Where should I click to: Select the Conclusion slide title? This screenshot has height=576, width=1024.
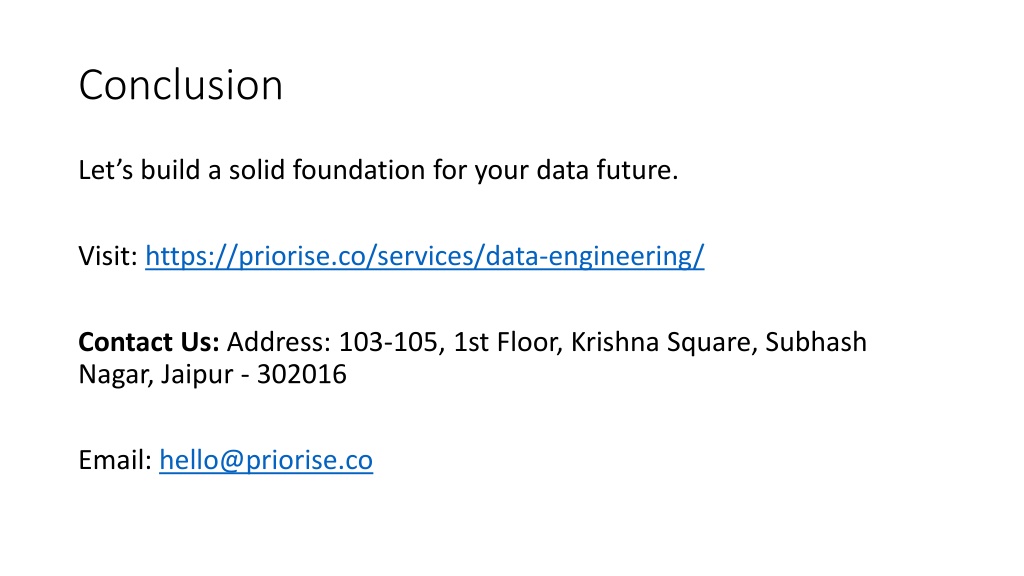pos(181,85)
